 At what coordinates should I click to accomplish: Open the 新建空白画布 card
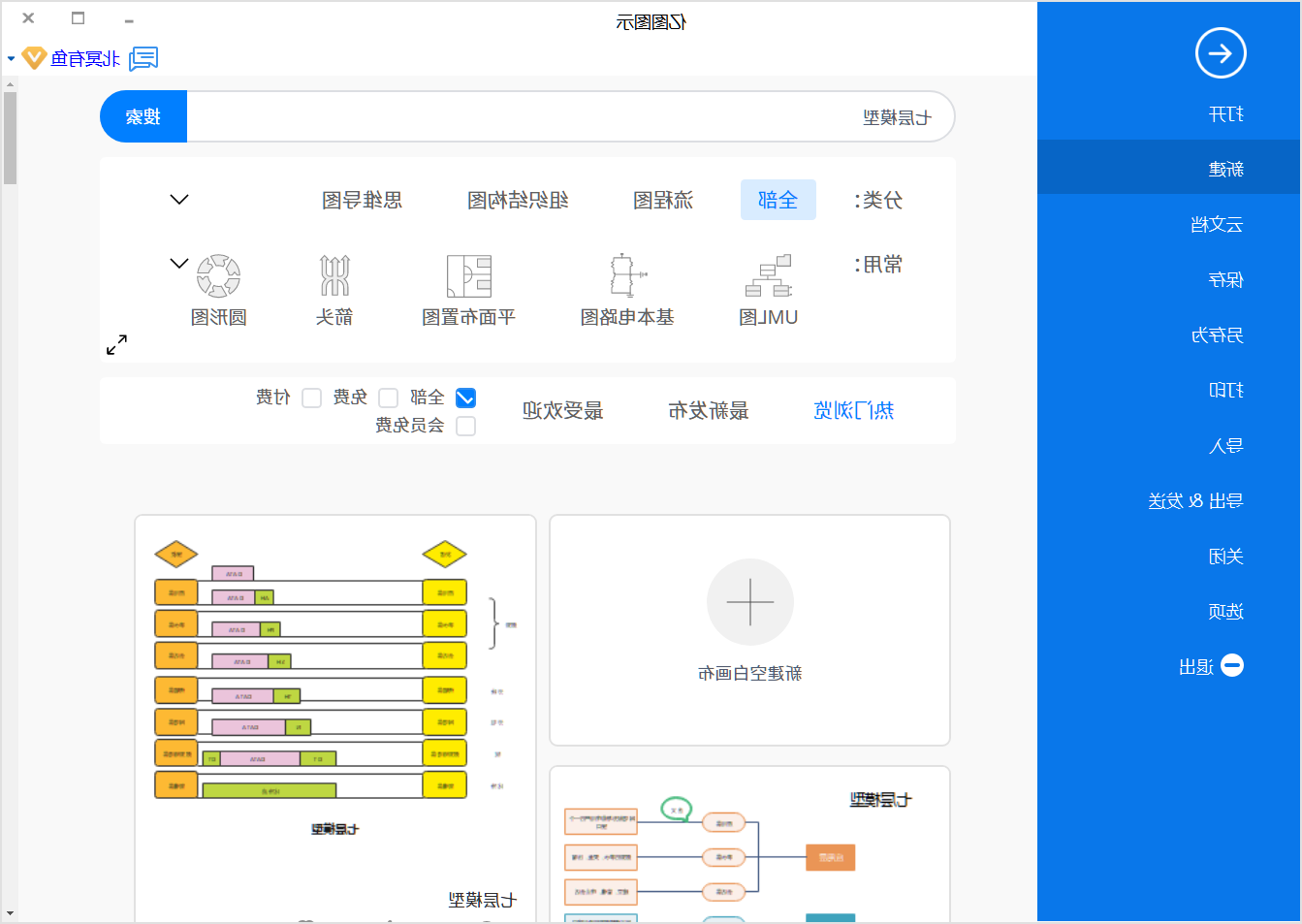tap(750, 630)
